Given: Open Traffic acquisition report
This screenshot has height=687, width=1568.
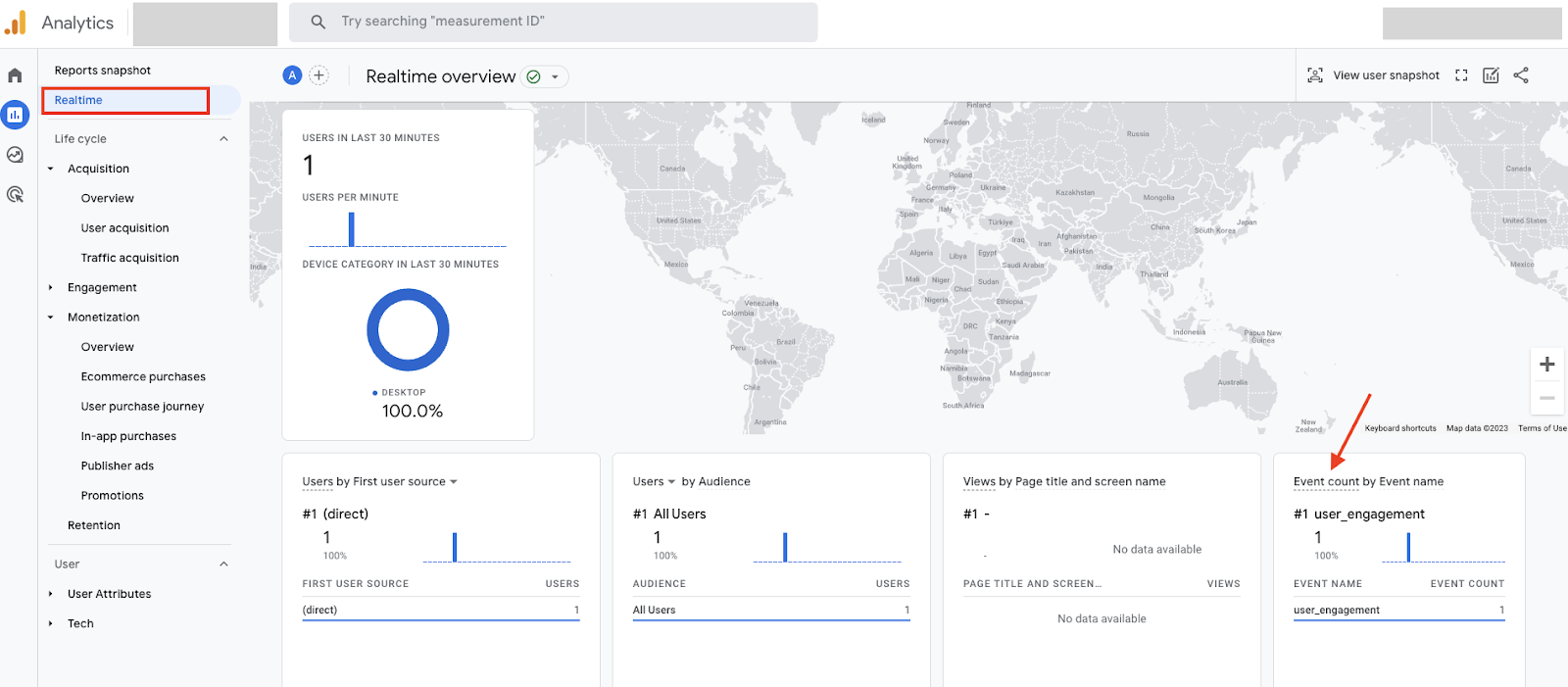Looking at the screenshot, I should tap(130, 258).
